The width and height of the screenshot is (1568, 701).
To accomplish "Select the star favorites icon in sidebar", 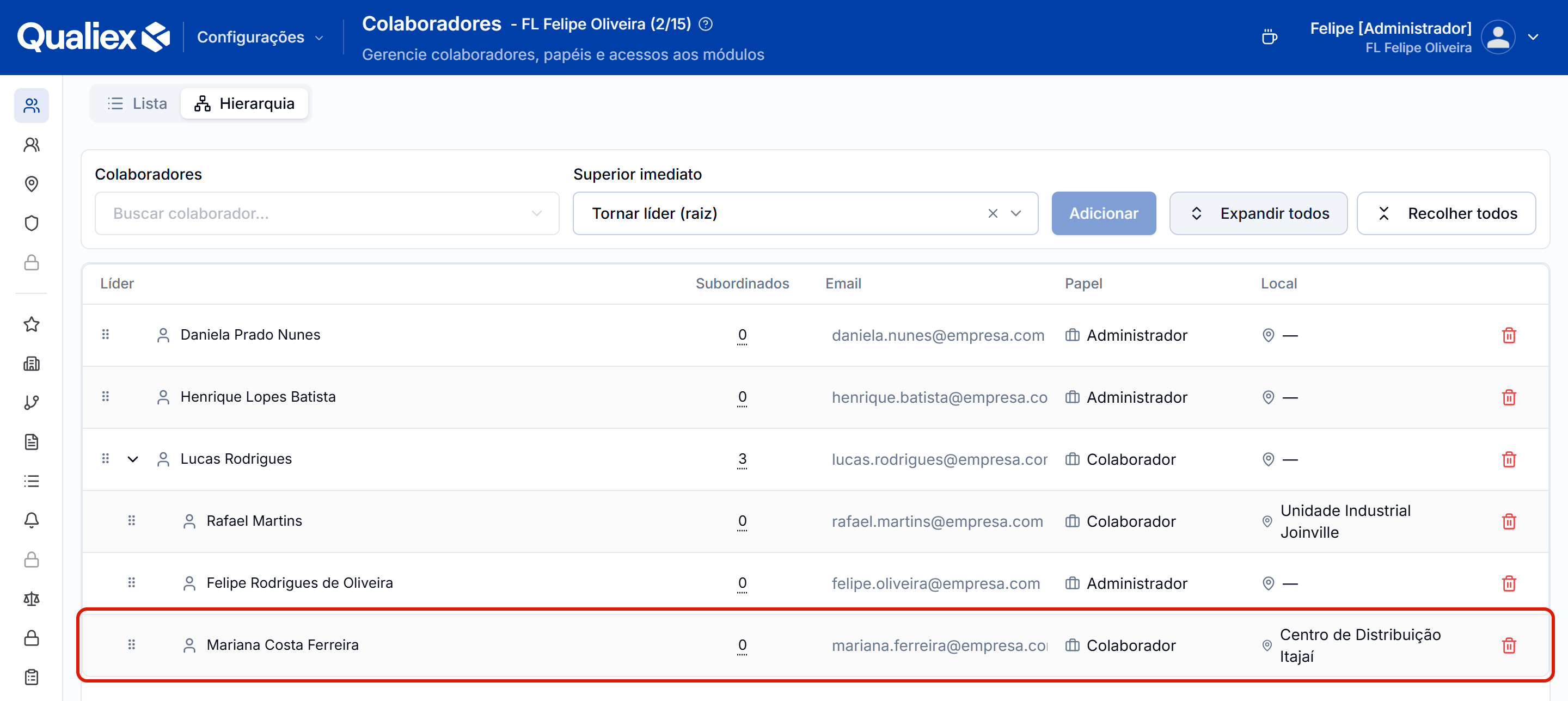I will [32, 324].
